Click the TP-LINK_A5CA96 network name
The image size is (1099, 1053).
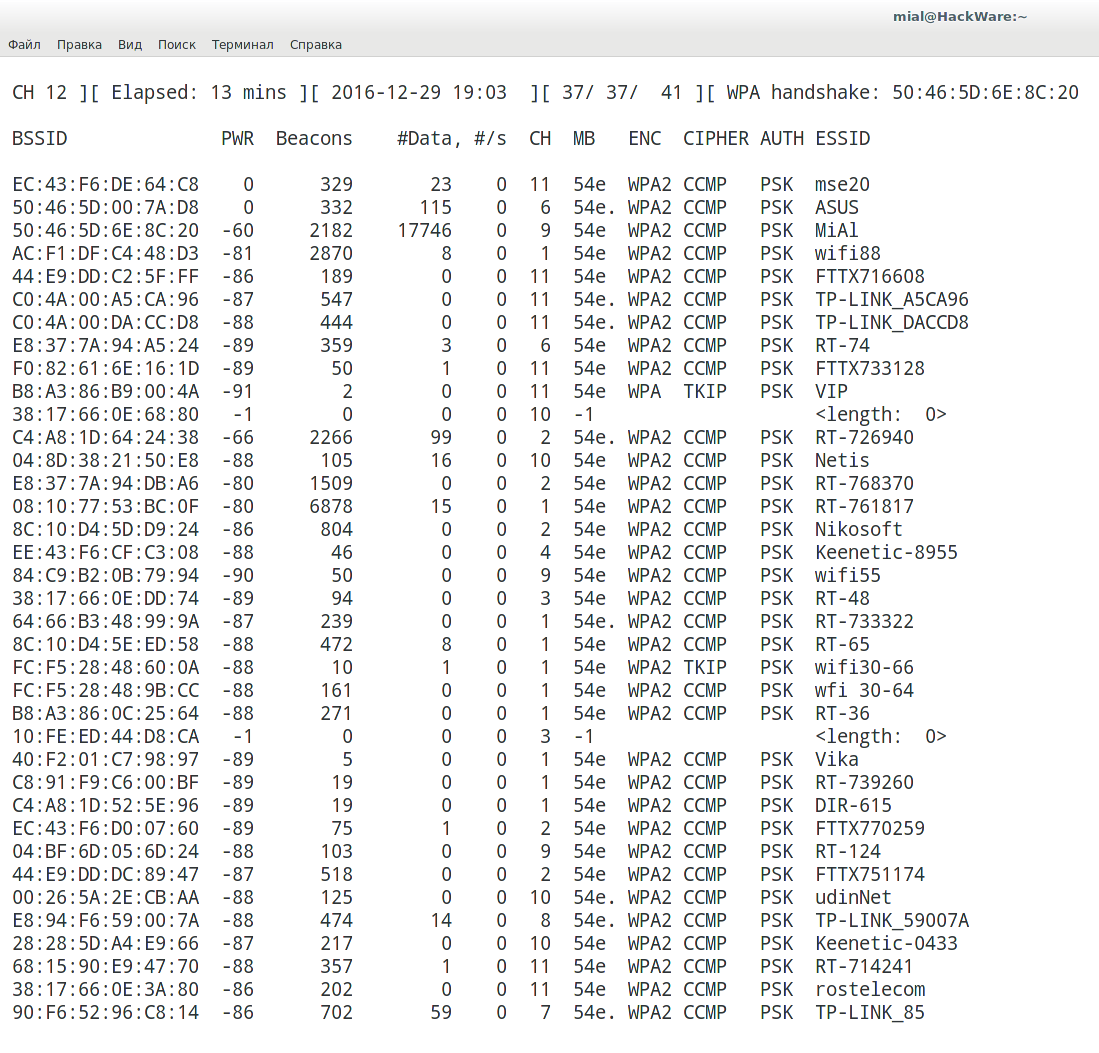point(892,300)
